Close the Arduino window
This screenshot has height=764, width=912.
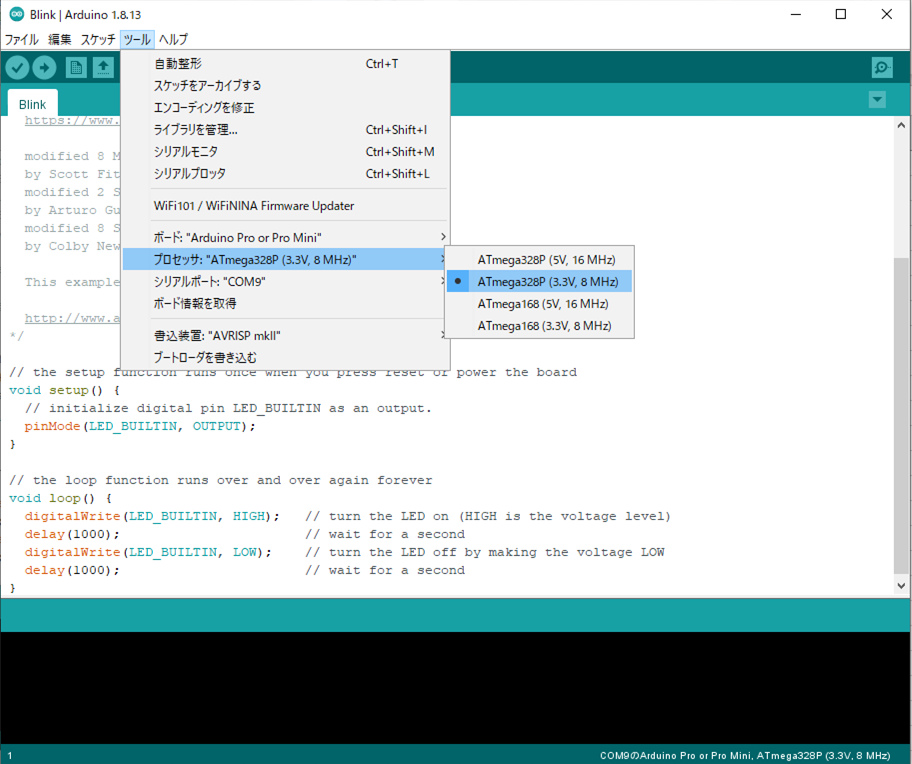point(886,15)
